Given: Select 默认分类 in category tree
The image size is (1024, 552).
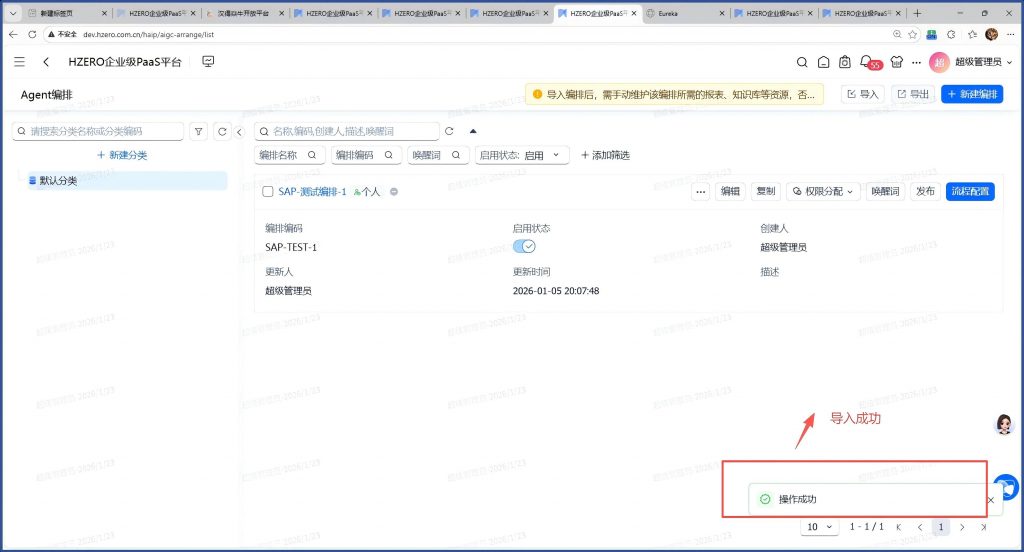Looking at the screenshot, I should [x=57, y=181].
